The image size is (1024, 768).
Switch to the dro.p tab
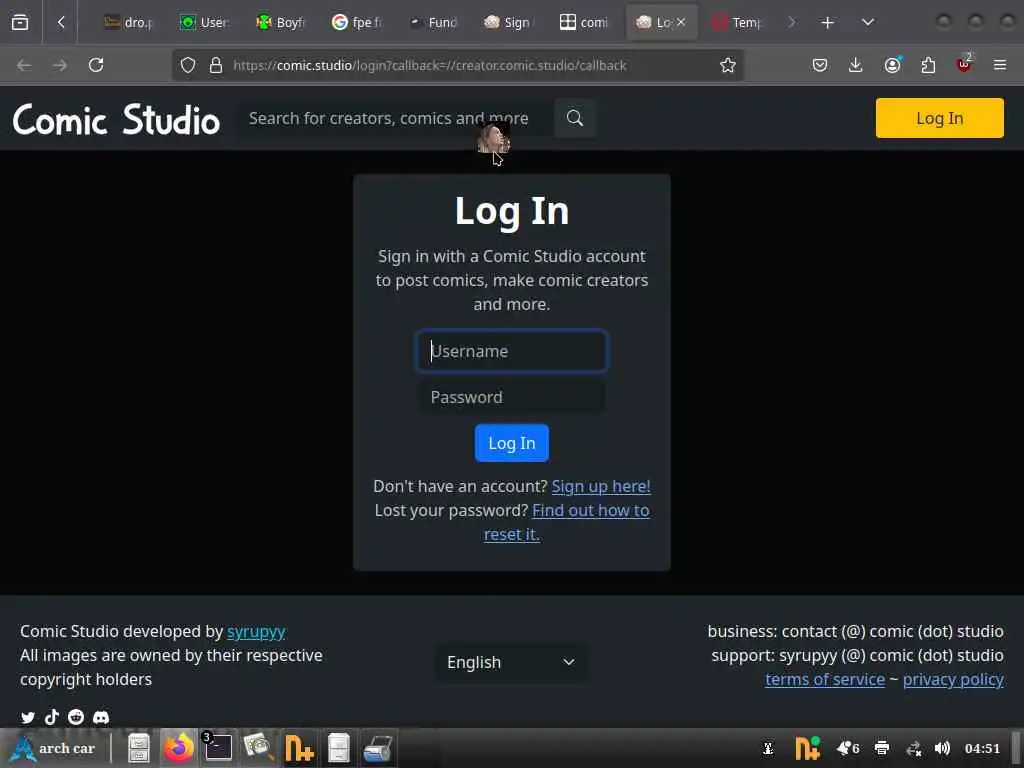tap(127, 23)
